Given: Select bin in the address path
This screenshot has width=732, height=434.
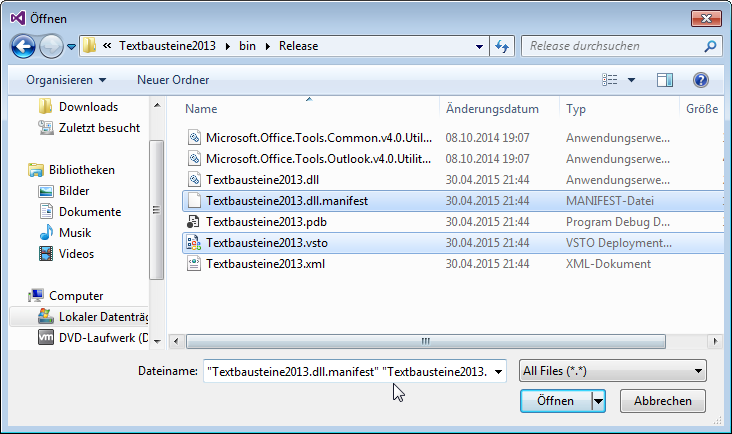Looking at the screenshot, I should (x=247, y=46).
